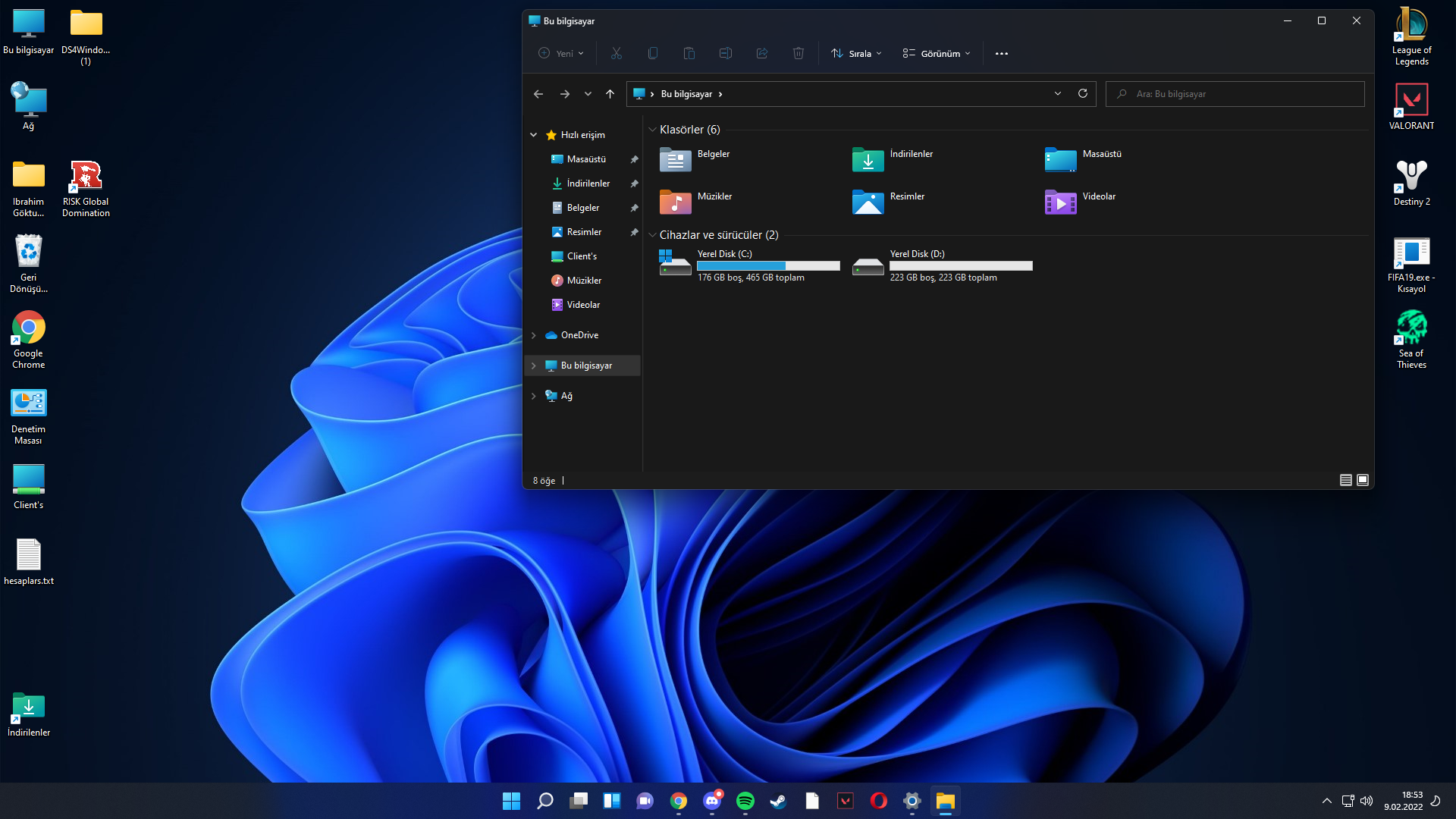This screenshot has height=819, width=1456.
Task: Switch to large icons view in the status bar
Action: 1363,480
